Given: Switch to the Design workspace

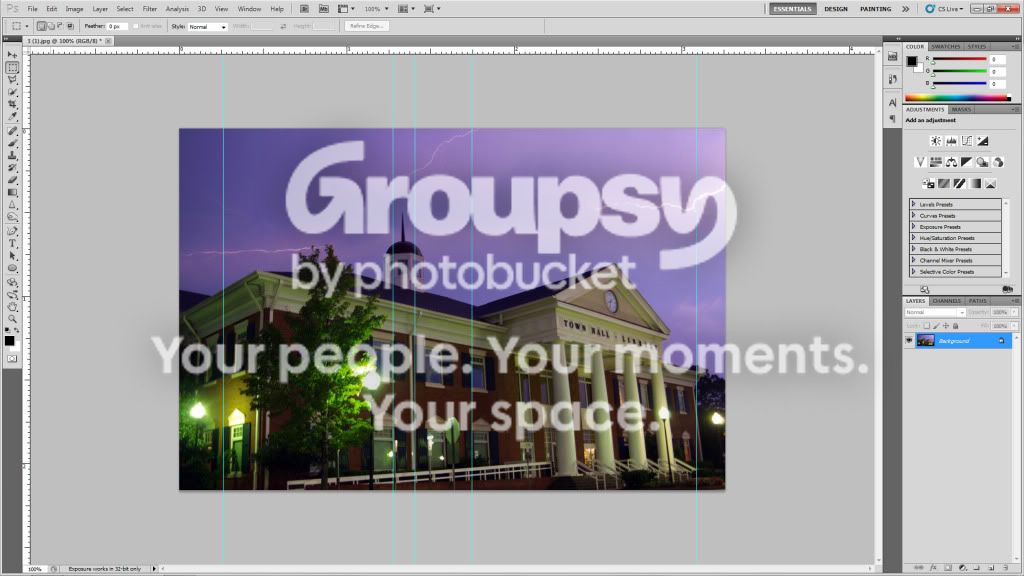Looking at the screenshot, I should click(x=836, y=9).
